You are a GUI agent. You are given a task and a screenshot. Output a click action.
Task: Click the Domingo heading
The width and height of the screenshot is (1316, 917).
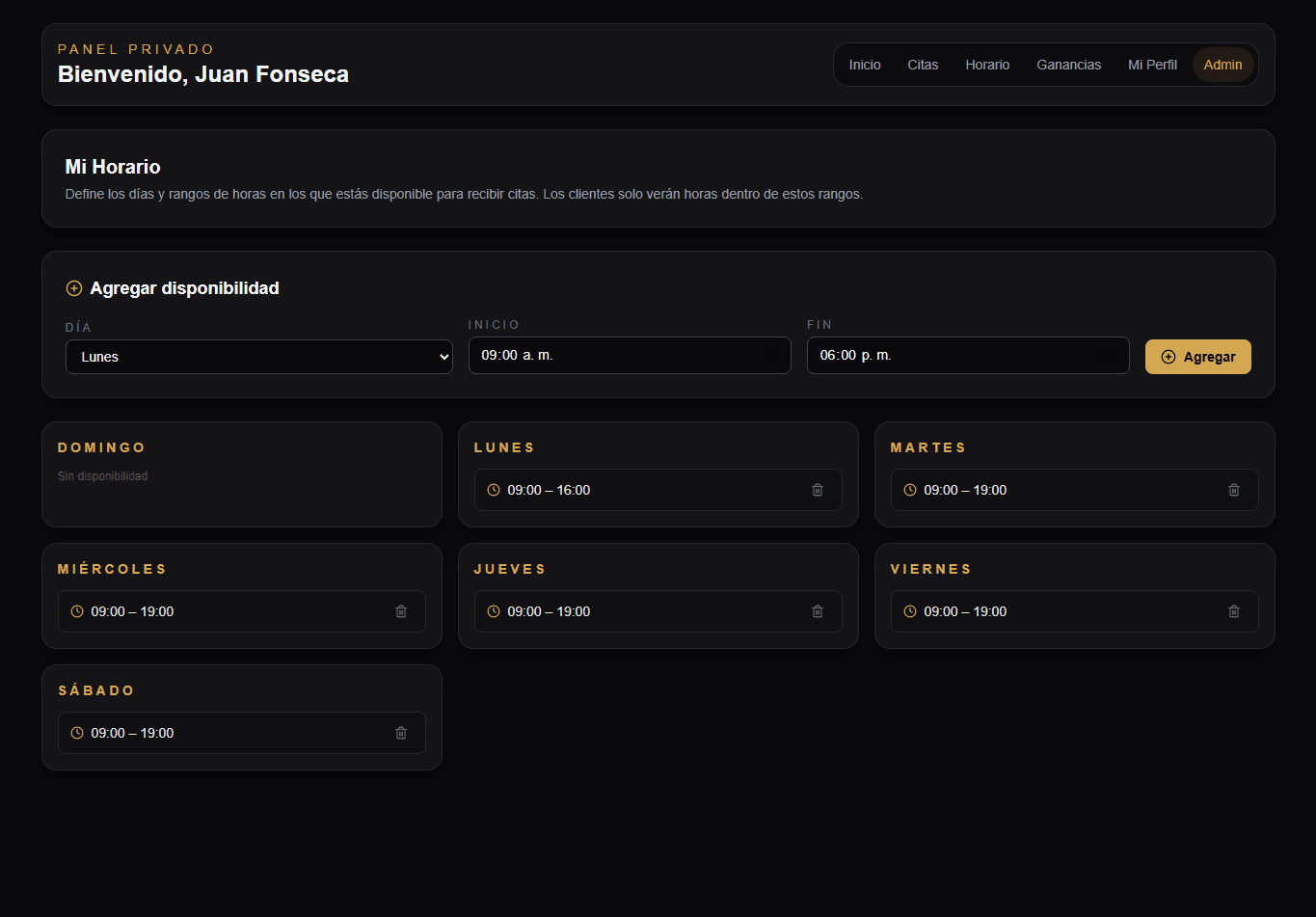[102, 447]
